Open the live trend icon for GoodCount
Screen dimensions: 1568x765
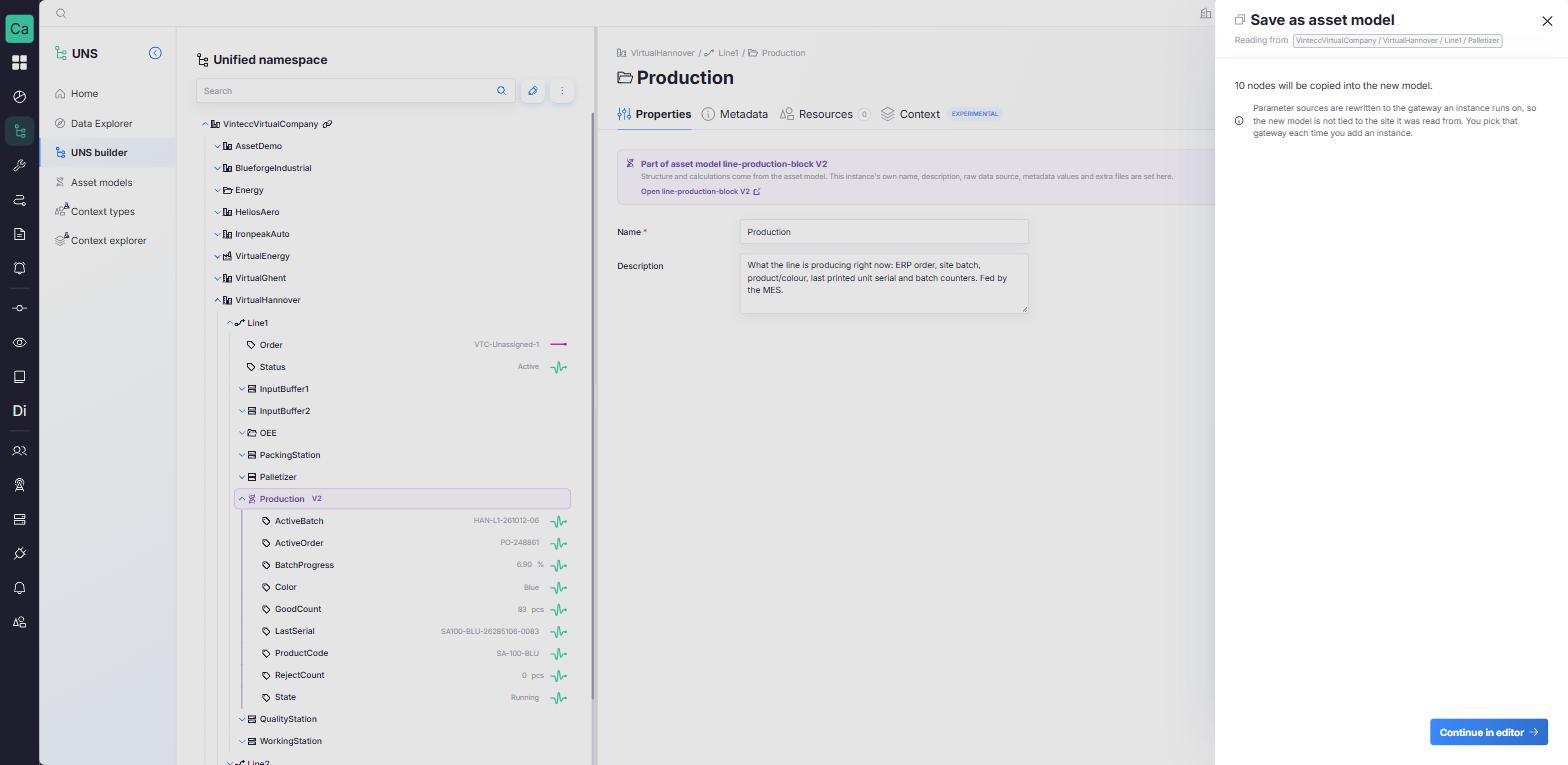[559, 609]
